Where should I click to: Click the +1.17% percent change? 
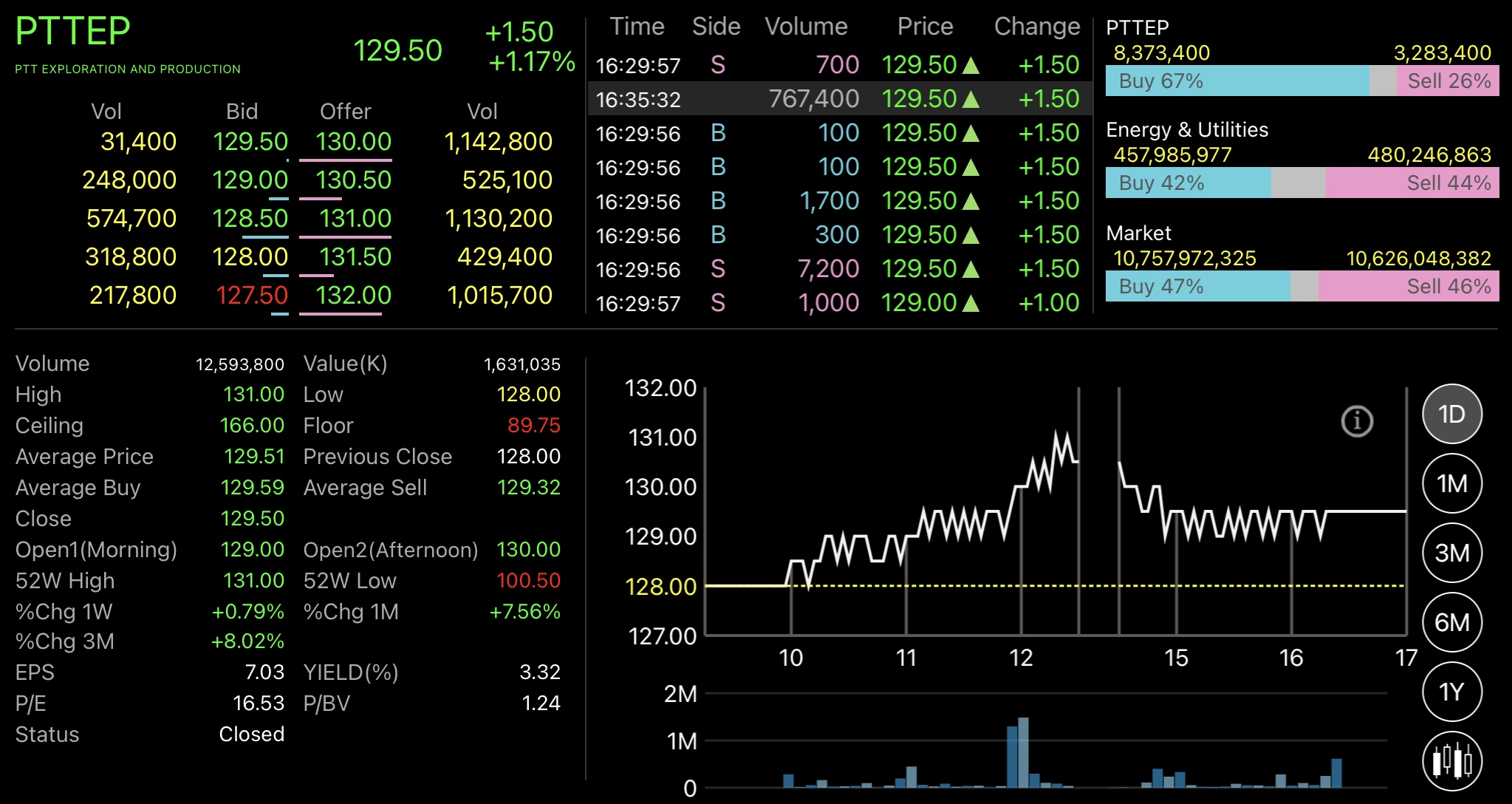pyautogui.click(x=532, y=62)
